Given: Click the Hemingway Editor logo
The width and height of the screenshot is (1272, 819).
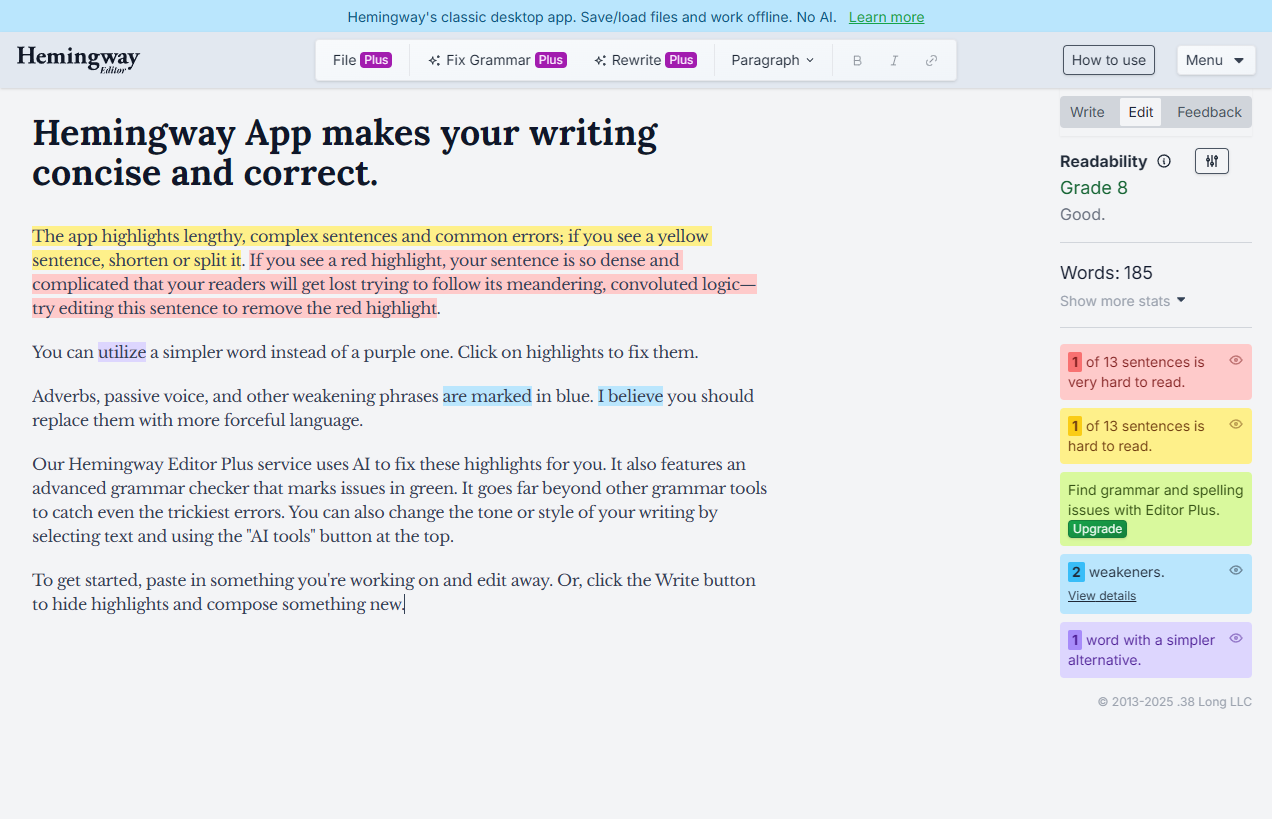Looking at the screenshot, I should pos(77,59).
